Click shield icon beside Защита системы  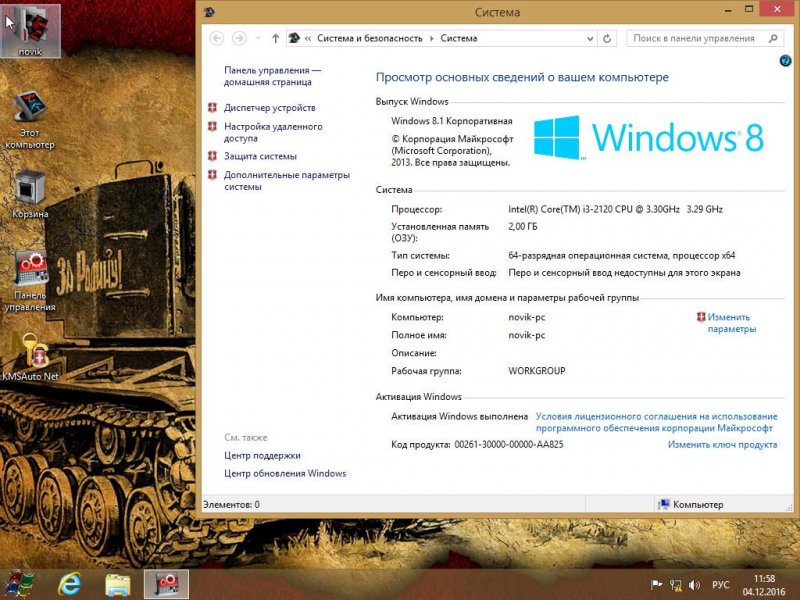pyautogui.click(x=212, y=156)
